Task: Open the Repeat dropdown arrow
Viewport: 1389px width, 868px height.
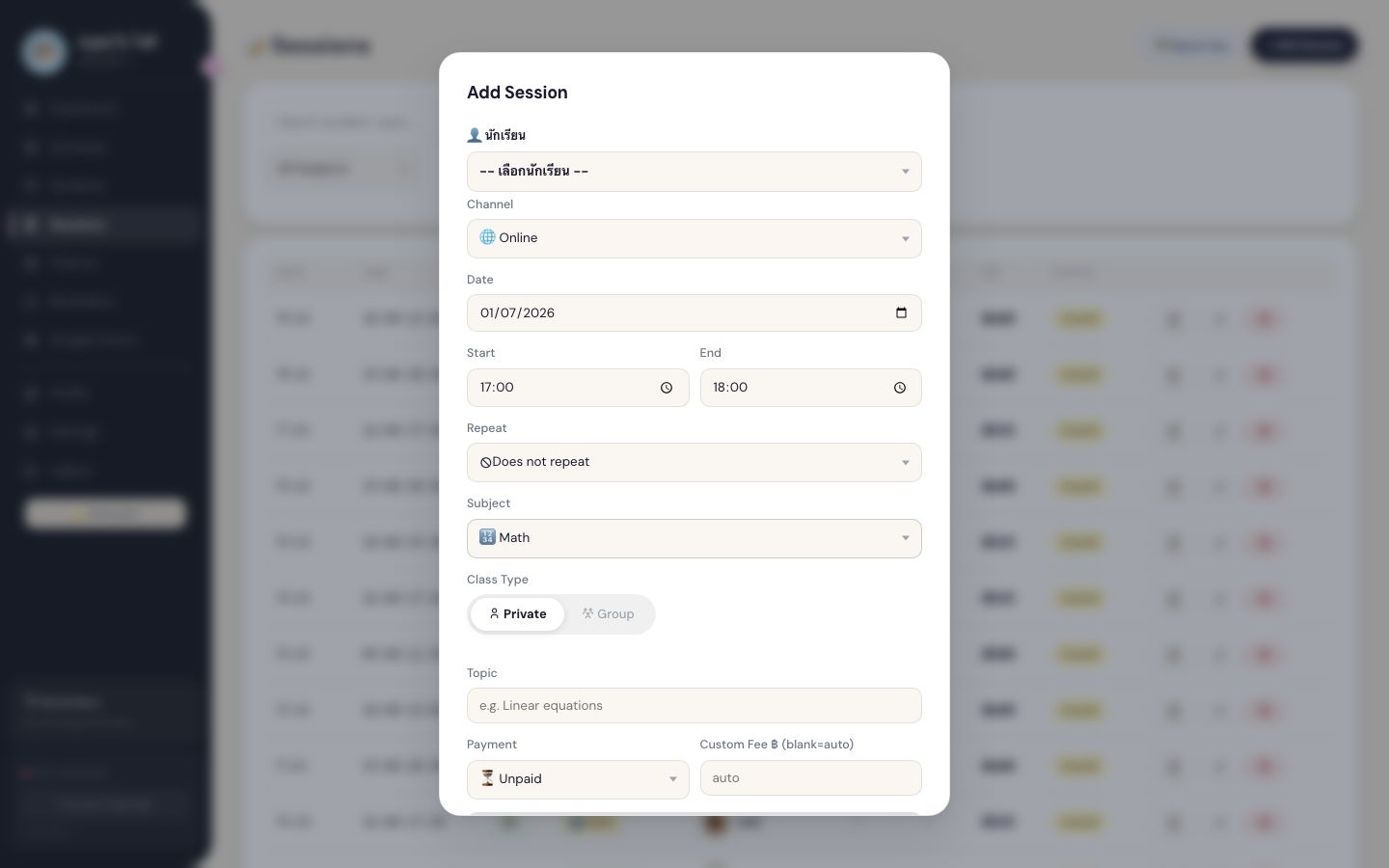Action: click(x=905, y=463)
